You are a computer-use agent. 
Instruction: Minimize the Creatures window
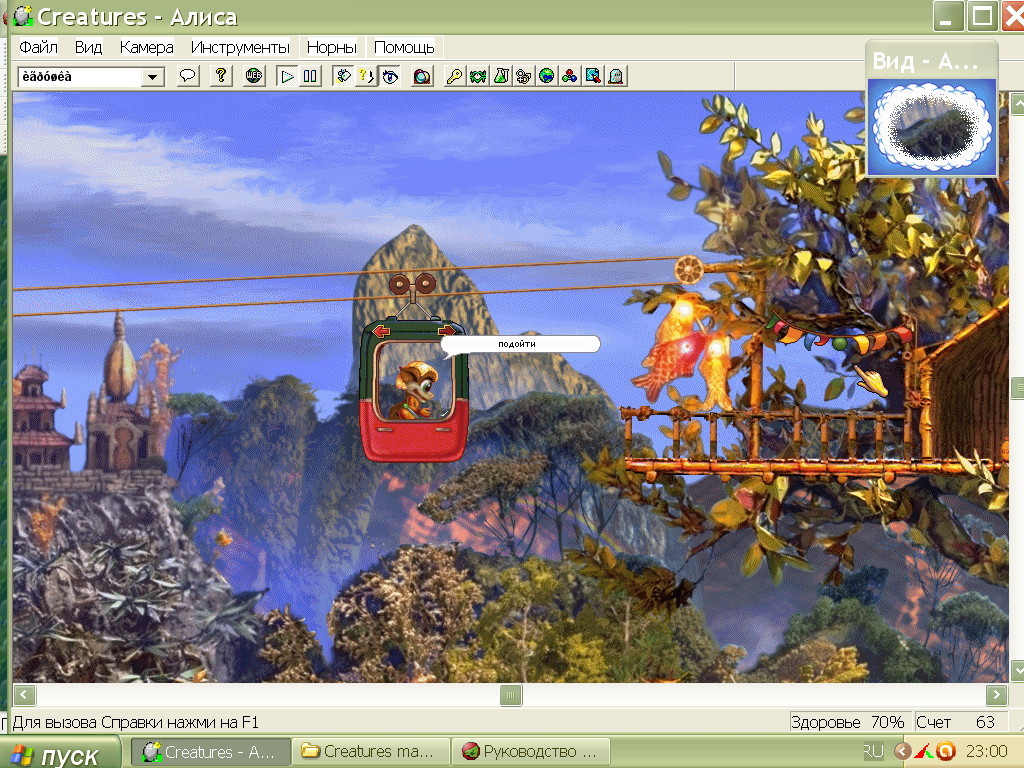point(949,16)
